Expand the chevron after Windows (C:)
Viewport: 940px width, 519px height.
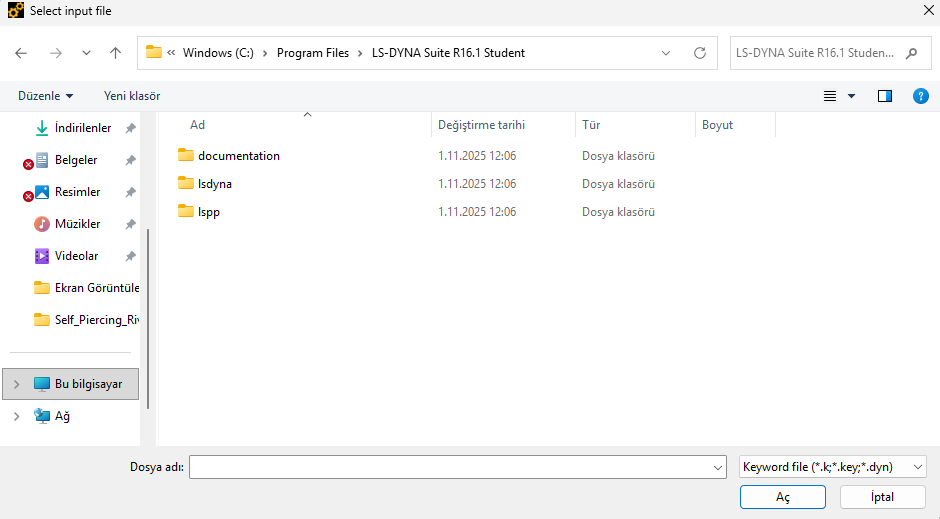click(x=265, y=53)
